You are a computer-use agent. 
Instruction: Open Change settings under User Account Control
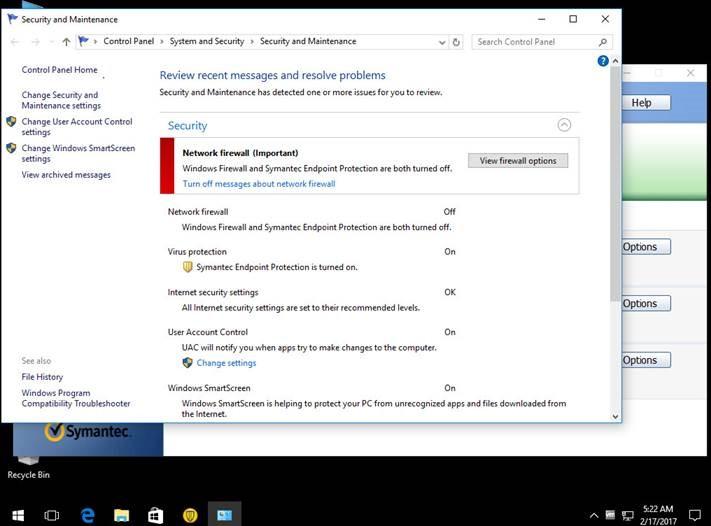(x=226, y=363)
